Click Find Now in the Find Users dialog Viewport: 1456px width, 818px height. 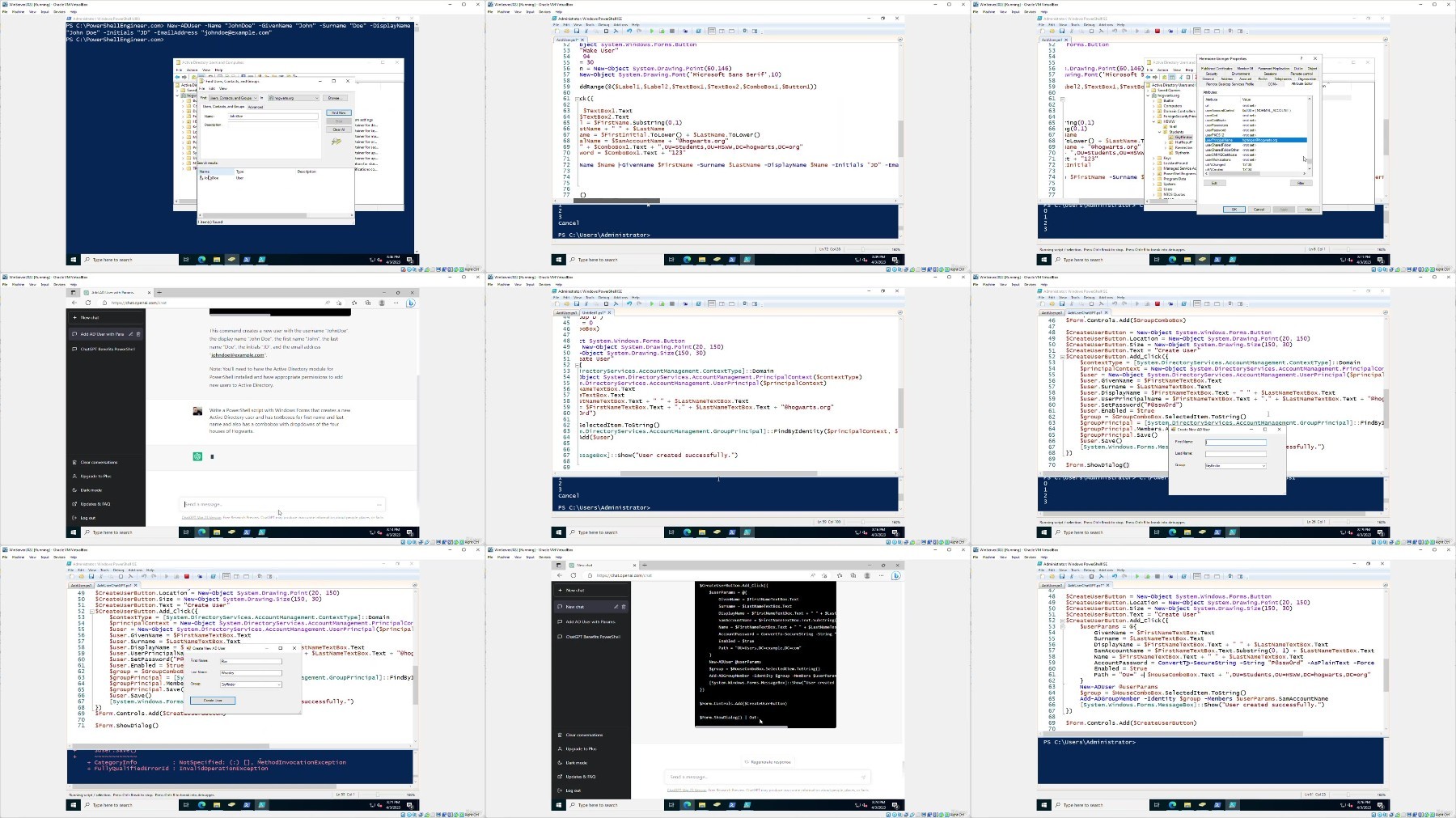pyautogui.click(x=338, y=112)
